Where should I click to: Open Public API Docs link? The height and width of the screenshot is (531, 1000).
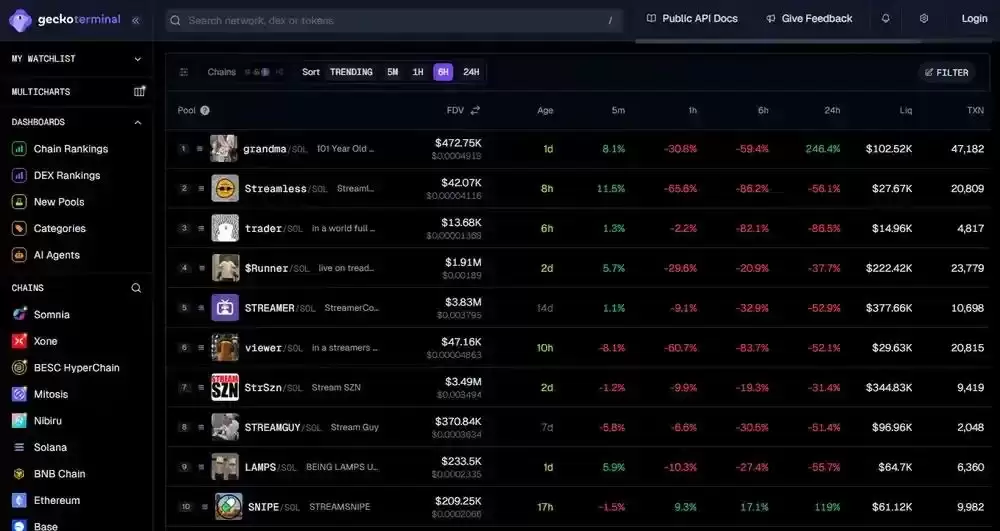[x=692, y=19]
